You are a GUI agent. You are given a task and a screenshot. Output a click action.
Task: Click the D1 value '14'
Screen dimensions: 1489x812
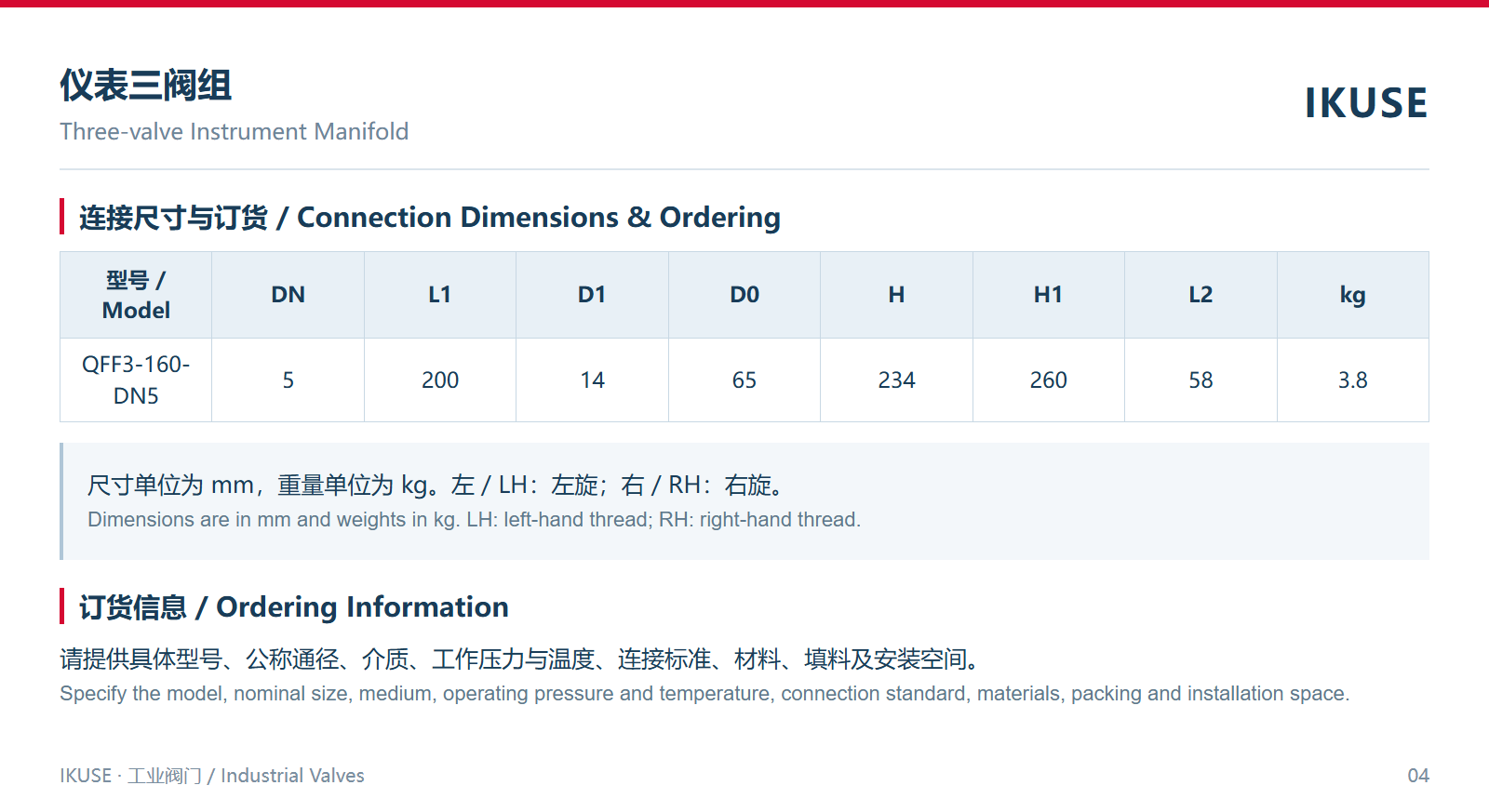592,380
